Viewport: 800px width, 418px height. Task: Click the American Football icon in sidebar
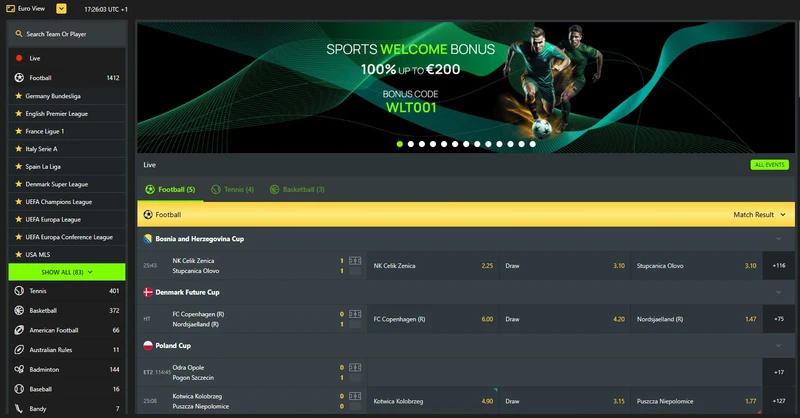[x=19, y=330]
